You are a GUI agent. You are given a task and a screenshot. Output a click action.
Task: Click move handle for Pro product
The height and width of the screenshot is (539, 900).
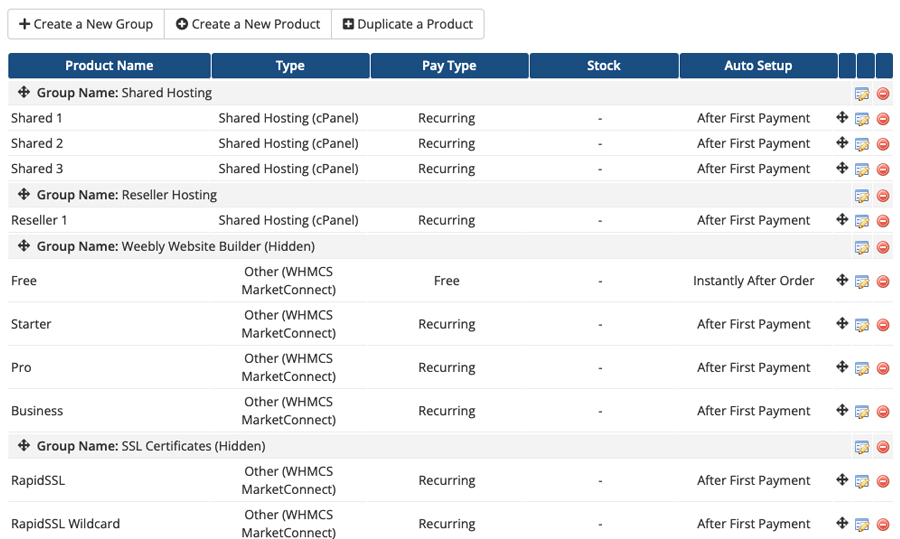pos(842,366)
